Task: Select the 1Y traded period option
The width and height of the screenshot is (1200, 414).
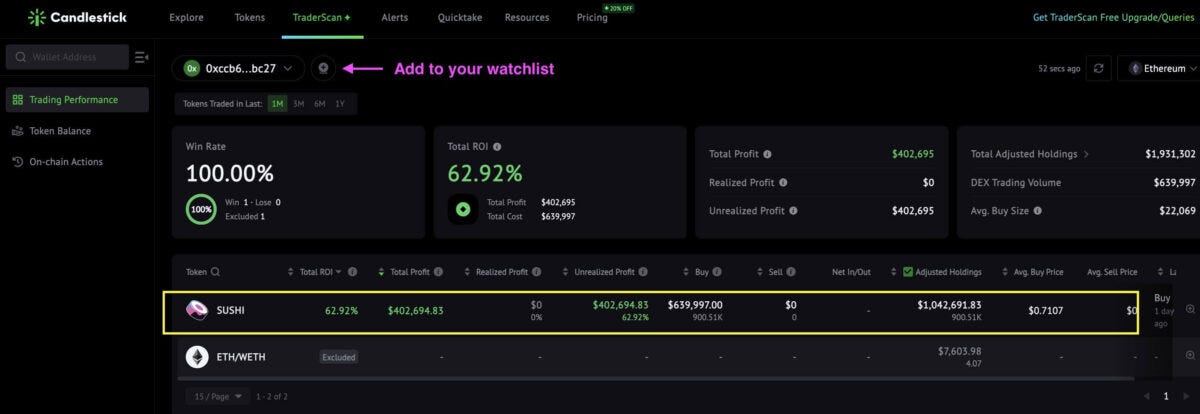Action: 341,104
